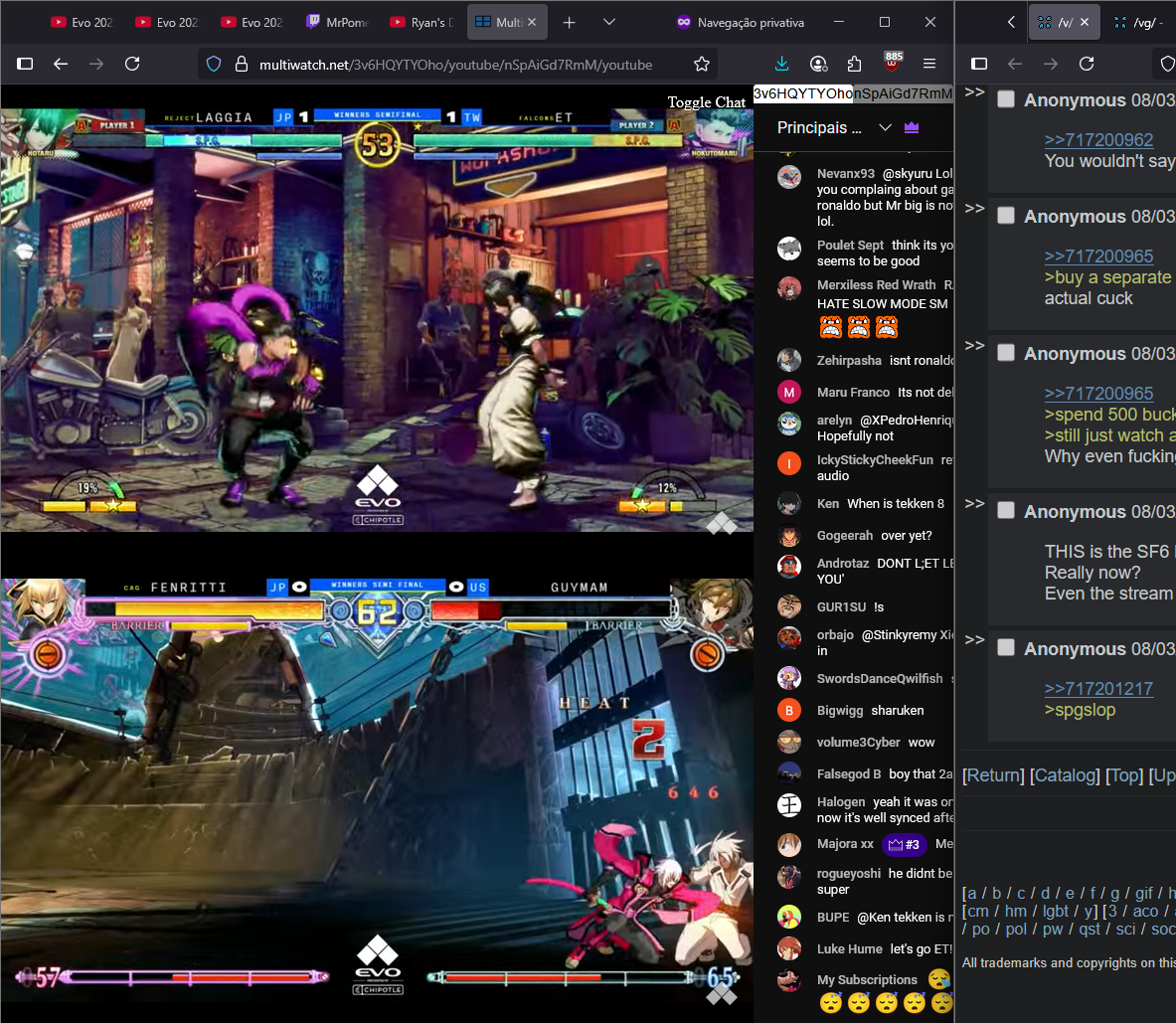The image size is (1176, 1023).
Task: Tick the checkbox on the 'THIS is the SF6' post
Action: click(x=1006, y=511)
